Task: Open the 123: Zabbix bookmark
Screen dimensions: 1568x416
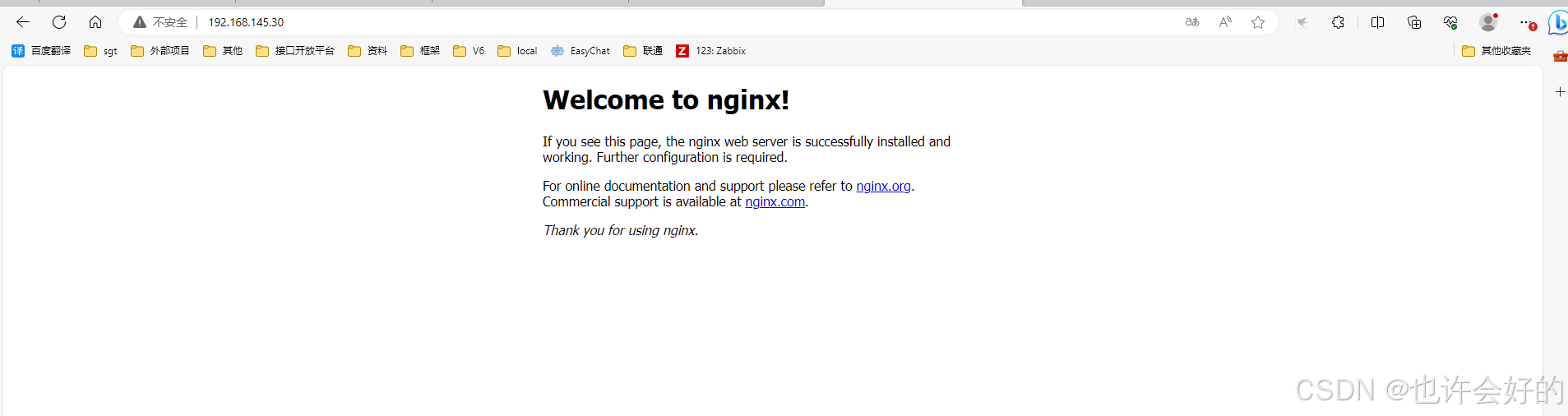Action: click(711, 51)
